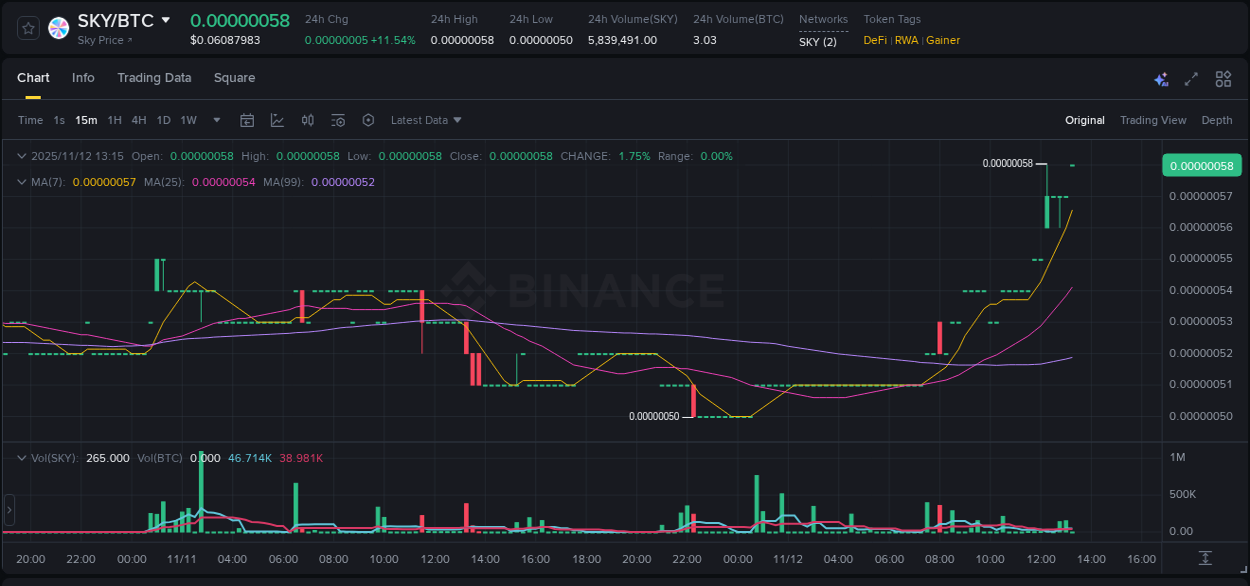Expand chart to fullscreen with arrows icon
This screenshot has width=1250, height=586.
1190,78
